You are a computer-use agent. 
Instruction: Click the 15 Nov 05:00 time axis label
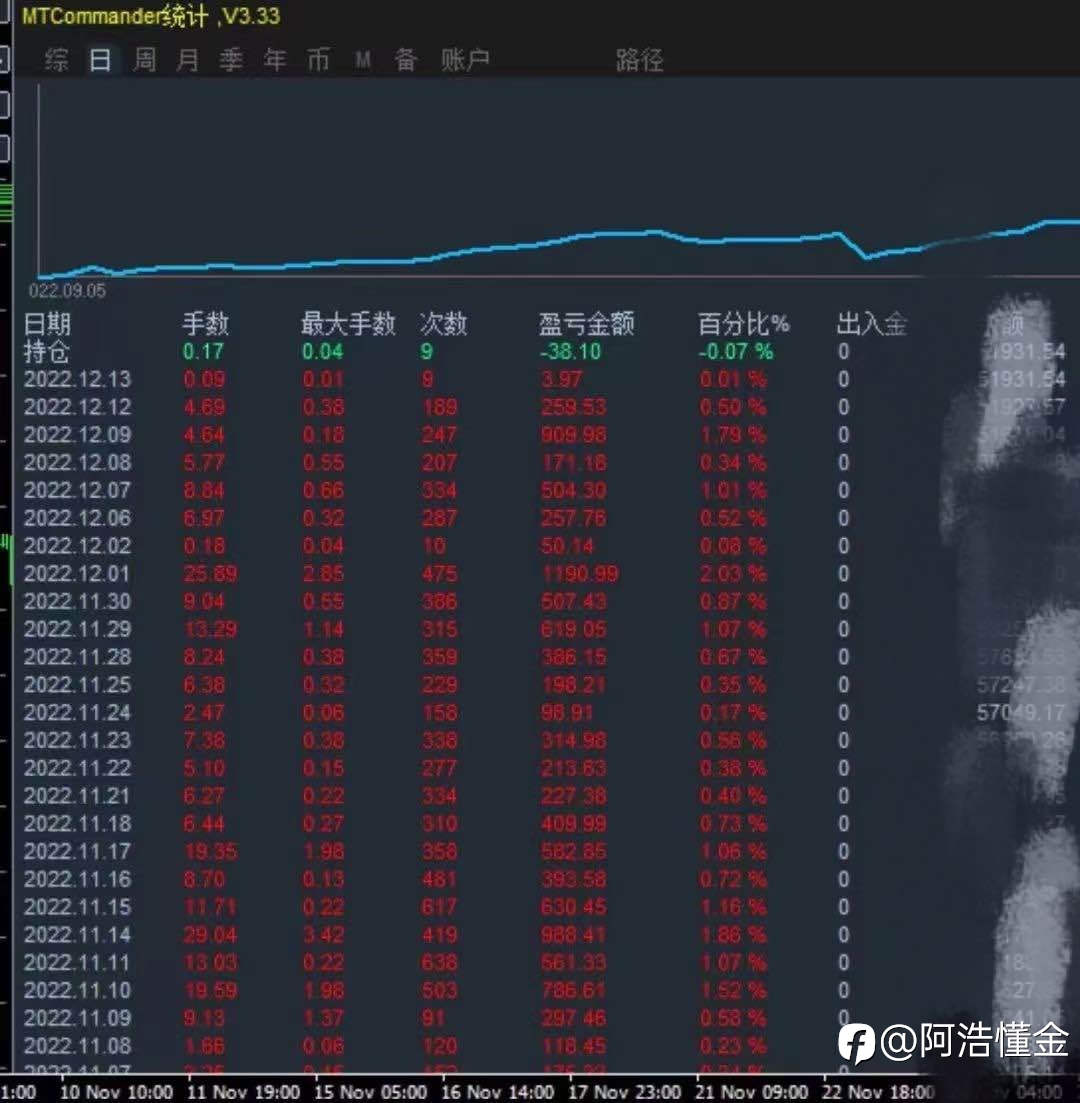tap(371, 1092)
